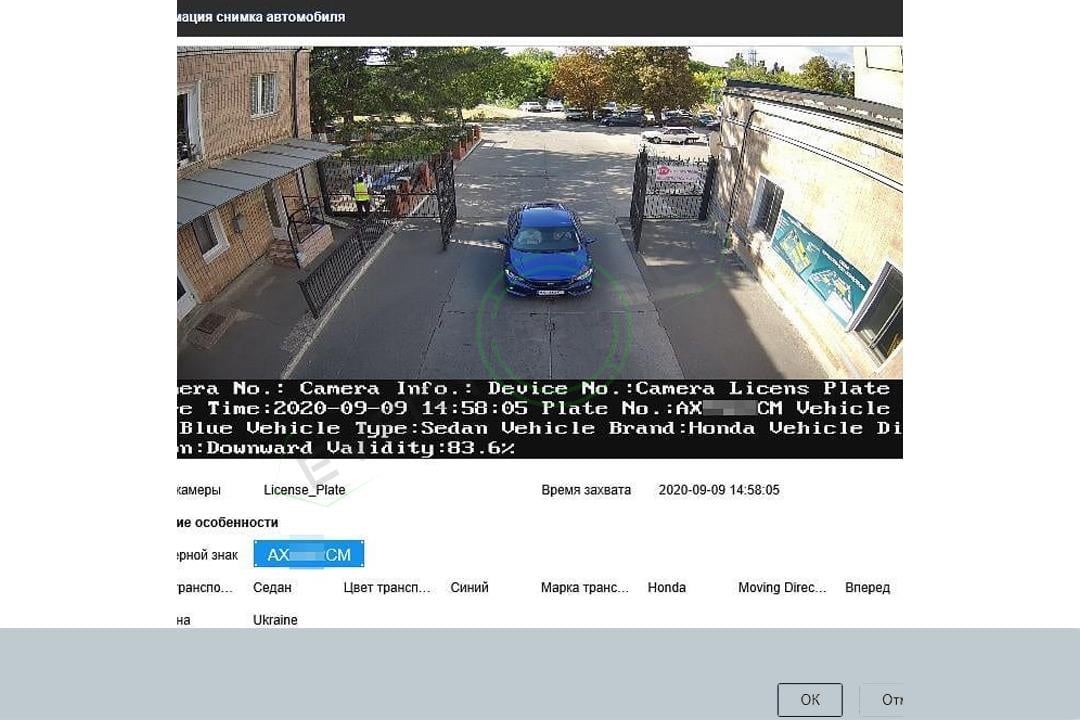Select the highlighted AX…CM plate number field
Image resolution: width=1080 pixels, height=720 pixels.
pos(309,554)
